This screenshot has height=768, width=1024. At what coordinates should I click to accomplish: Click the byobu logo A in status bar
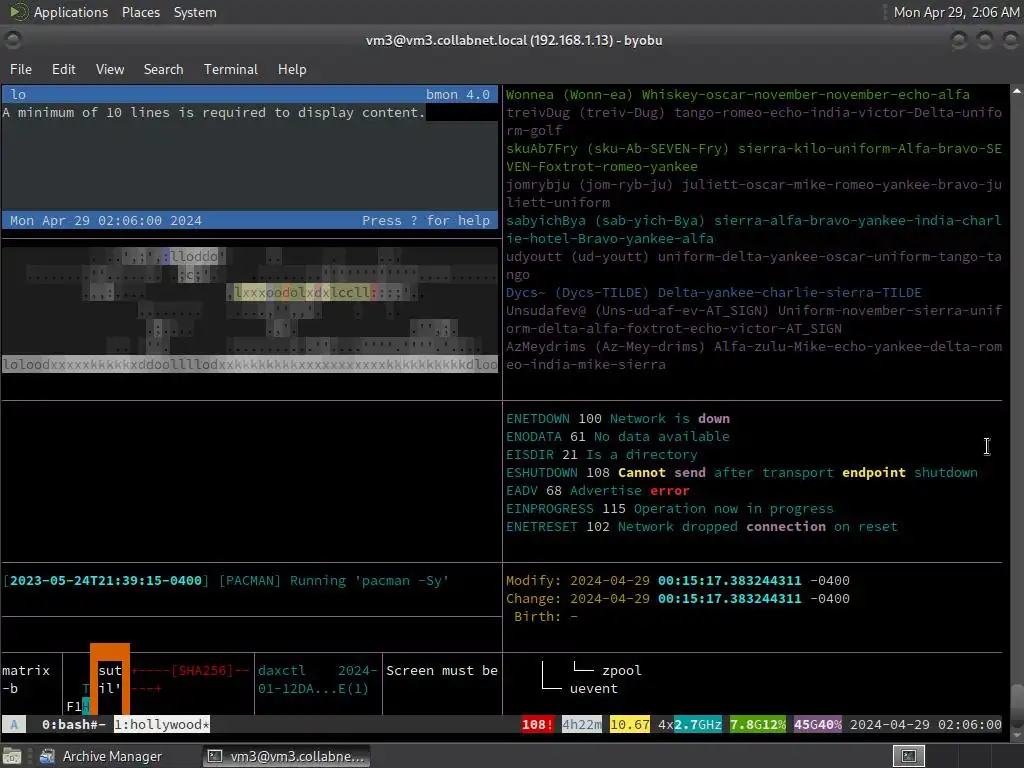[x=14, y=724]
